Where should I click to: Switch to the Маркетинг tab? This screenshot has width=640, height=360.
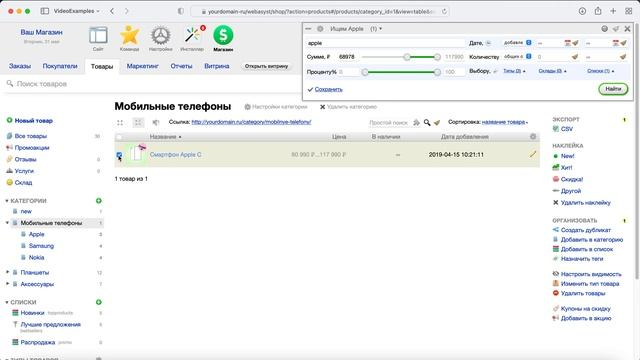(x=142, y=66)
